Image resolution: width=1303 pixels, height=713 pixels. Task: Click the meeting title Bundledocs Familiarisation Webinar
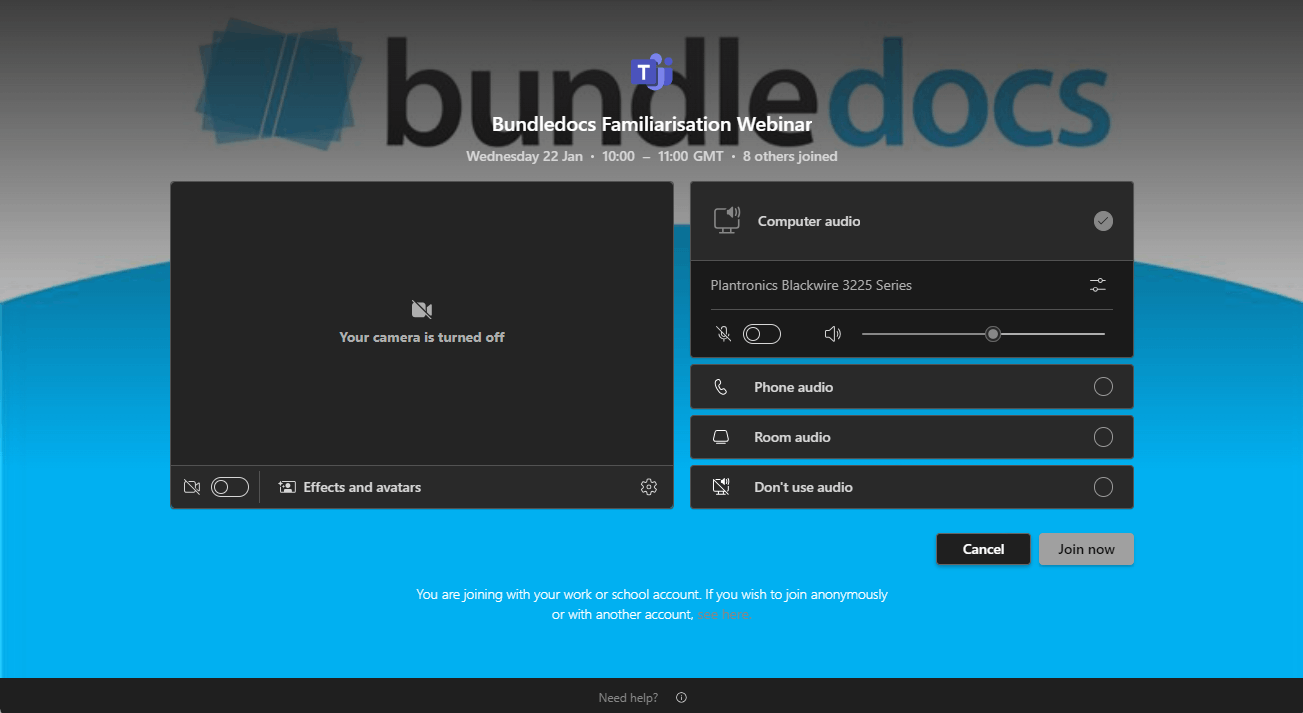coord(652,125)
